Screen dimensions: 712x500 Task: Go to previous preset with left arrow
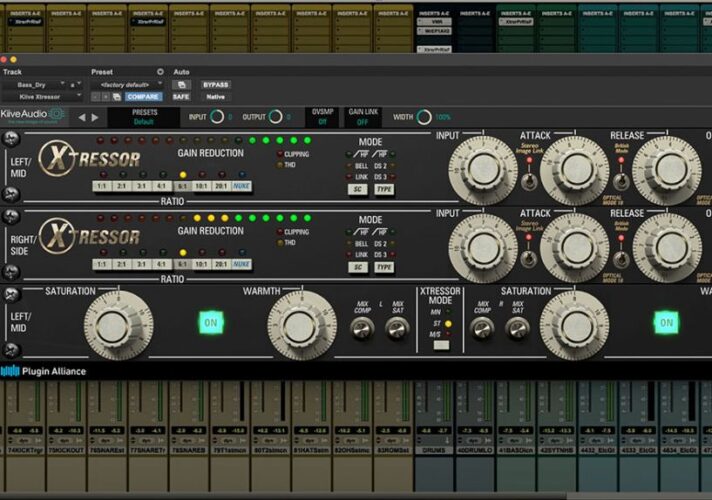click(82, 118)
